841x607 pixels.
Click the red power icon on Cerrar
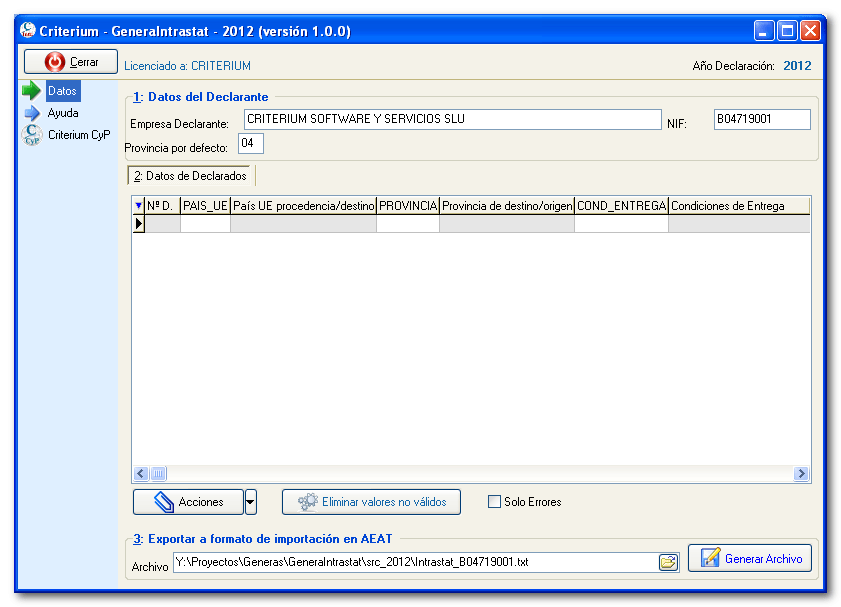[54, 62]
